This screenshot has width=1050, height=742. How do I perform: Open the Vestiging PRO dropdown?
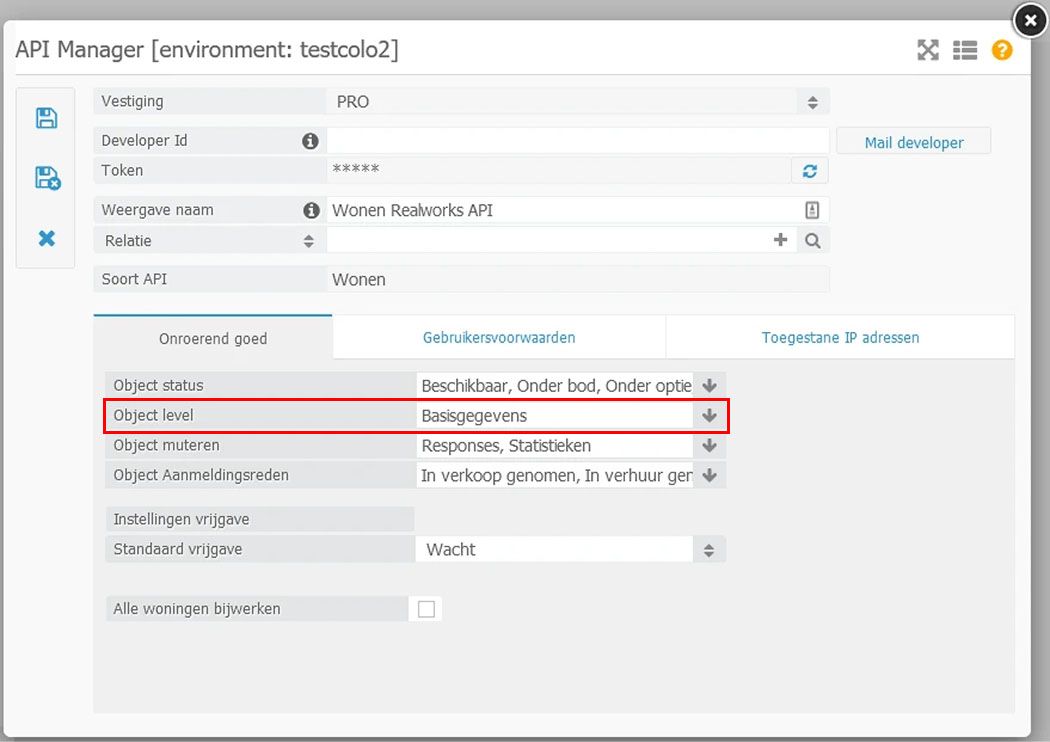(578, 102)
